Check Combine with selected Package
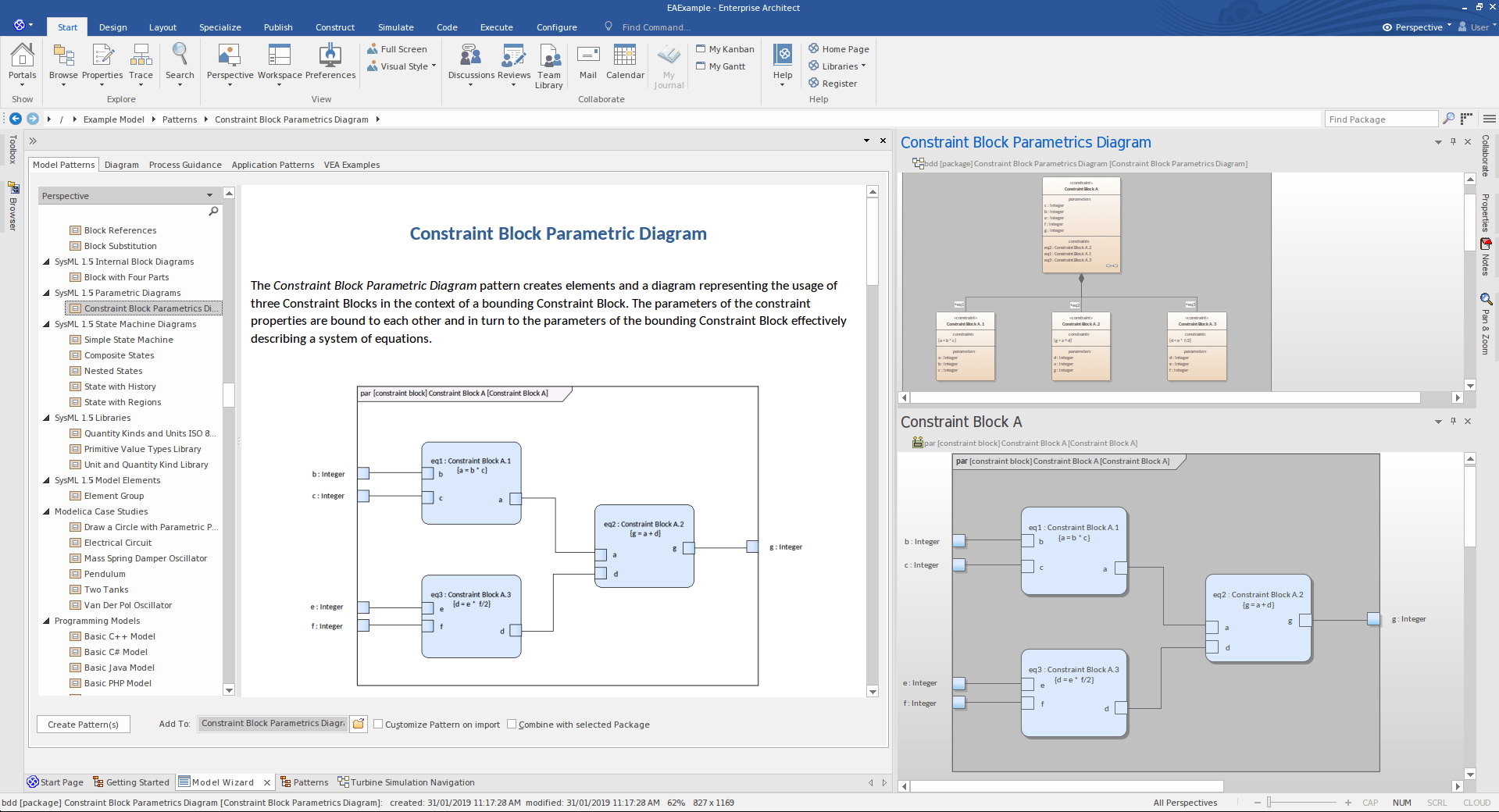Image resolution: width=1499 pixels, height=812 pixels. pos(512,724)
